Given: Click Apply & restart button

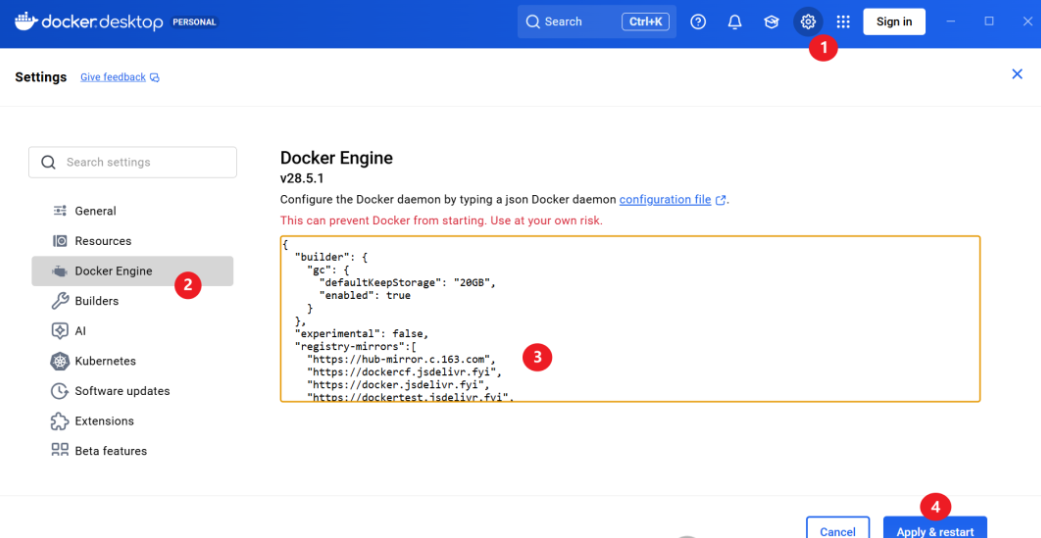Looking at the screenshot, I should 935,527.
